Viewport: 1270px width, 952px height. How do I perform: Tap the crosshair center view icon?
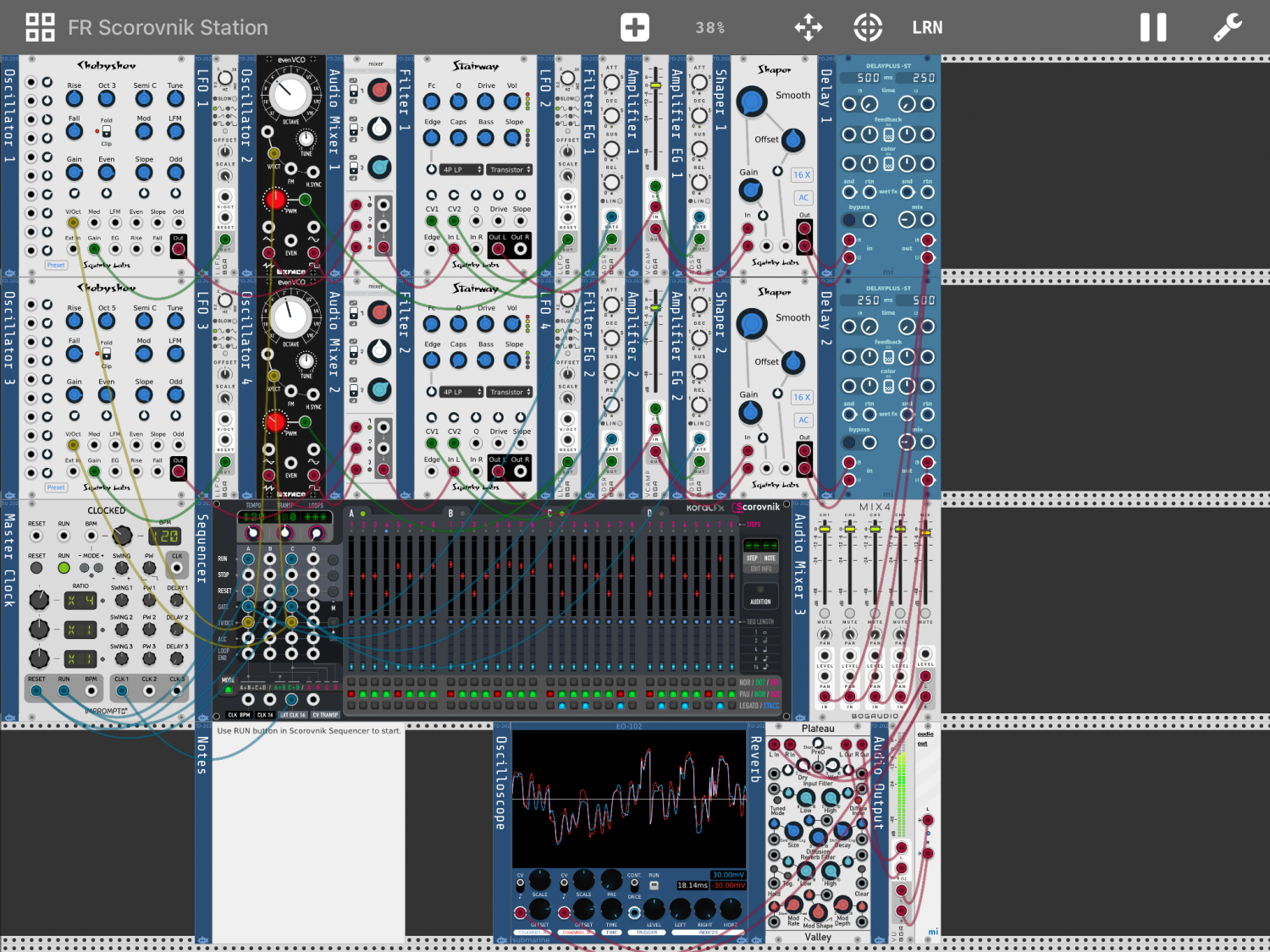tap(868, 27)
